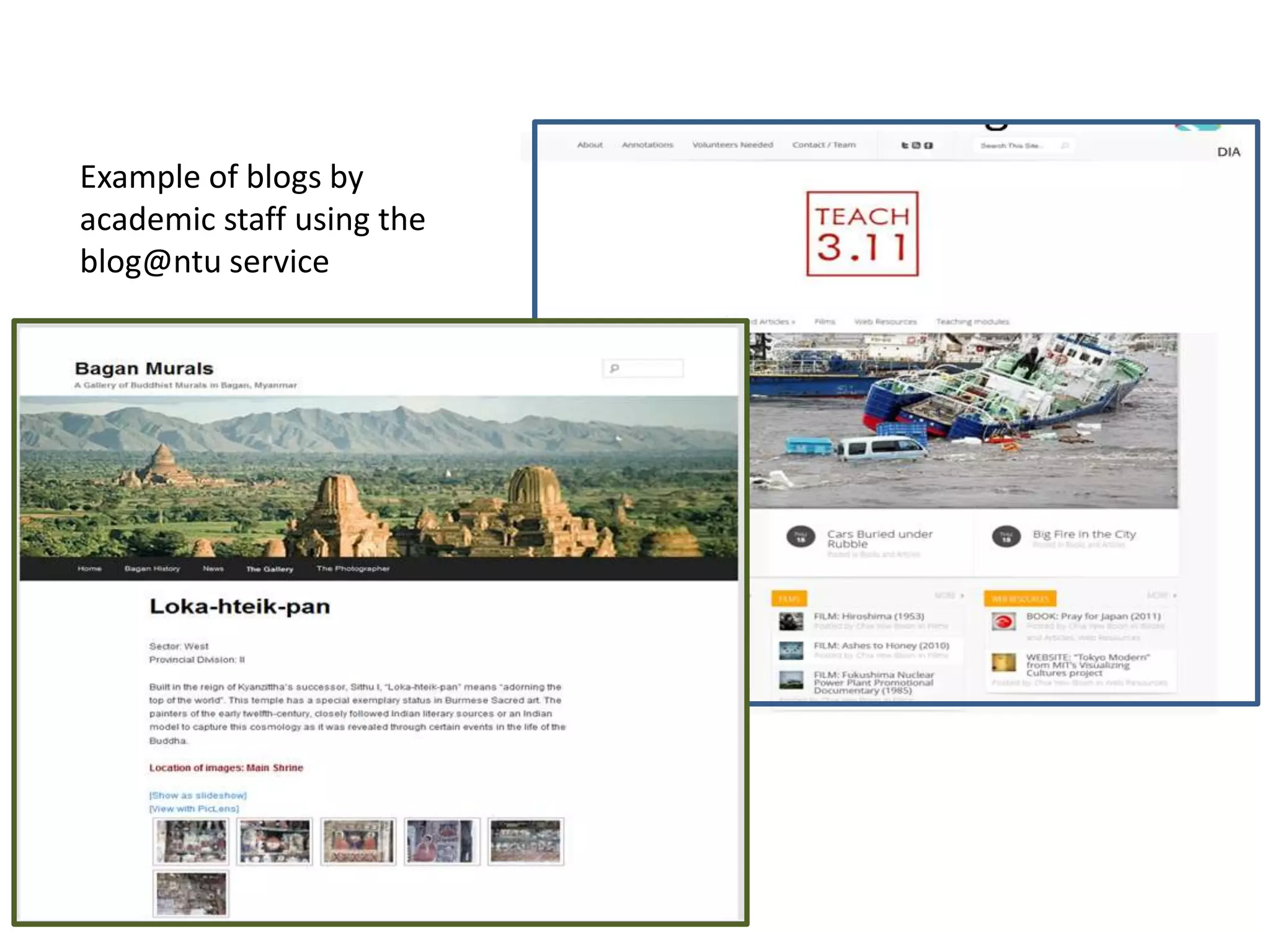Click the capsized ship featured image
Screen dimensions: 1270x952
(x=964, y=421)
